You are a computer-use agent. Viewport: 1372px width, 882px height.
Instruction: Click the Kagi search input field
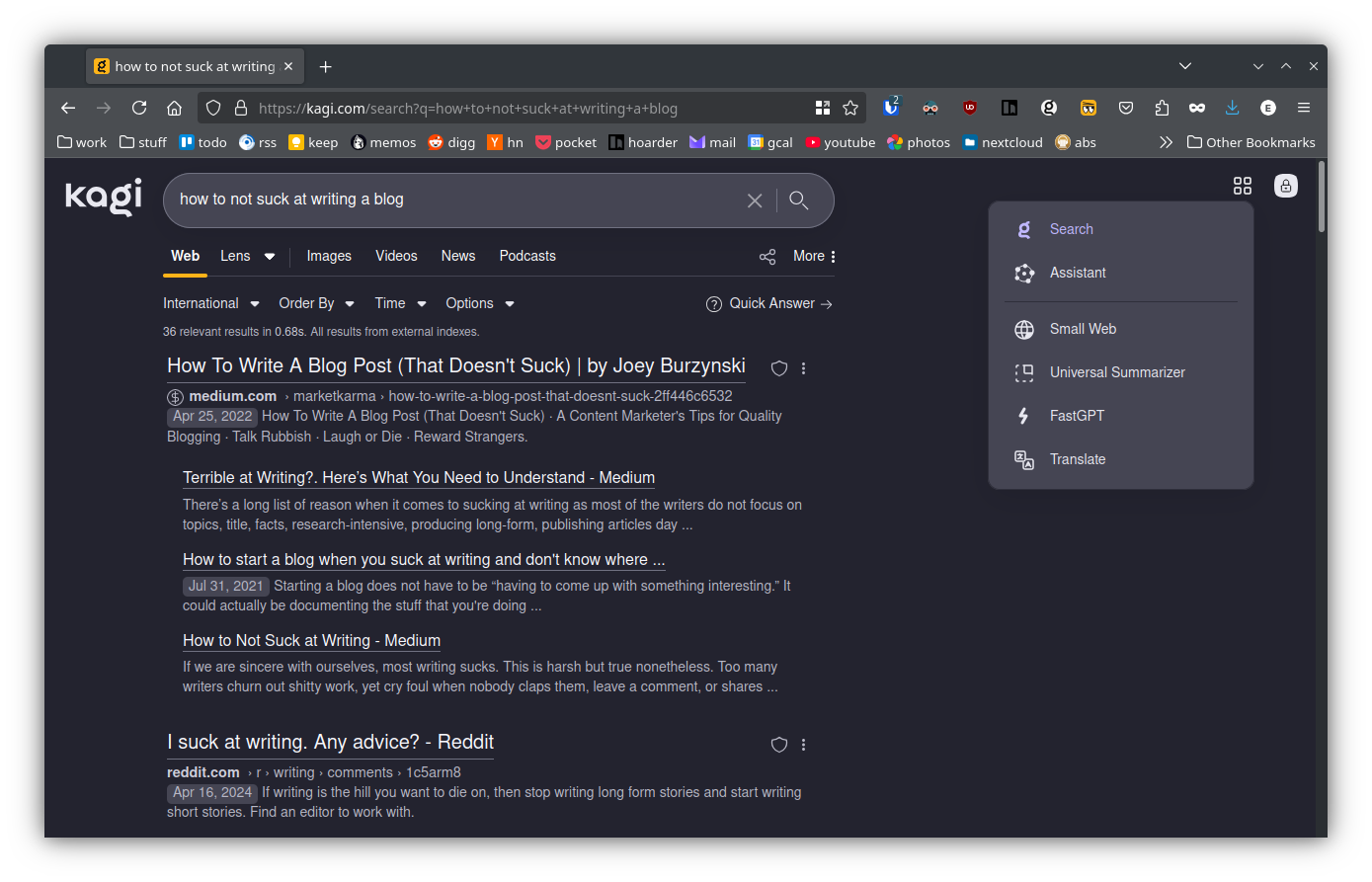(x=454, y=200)
